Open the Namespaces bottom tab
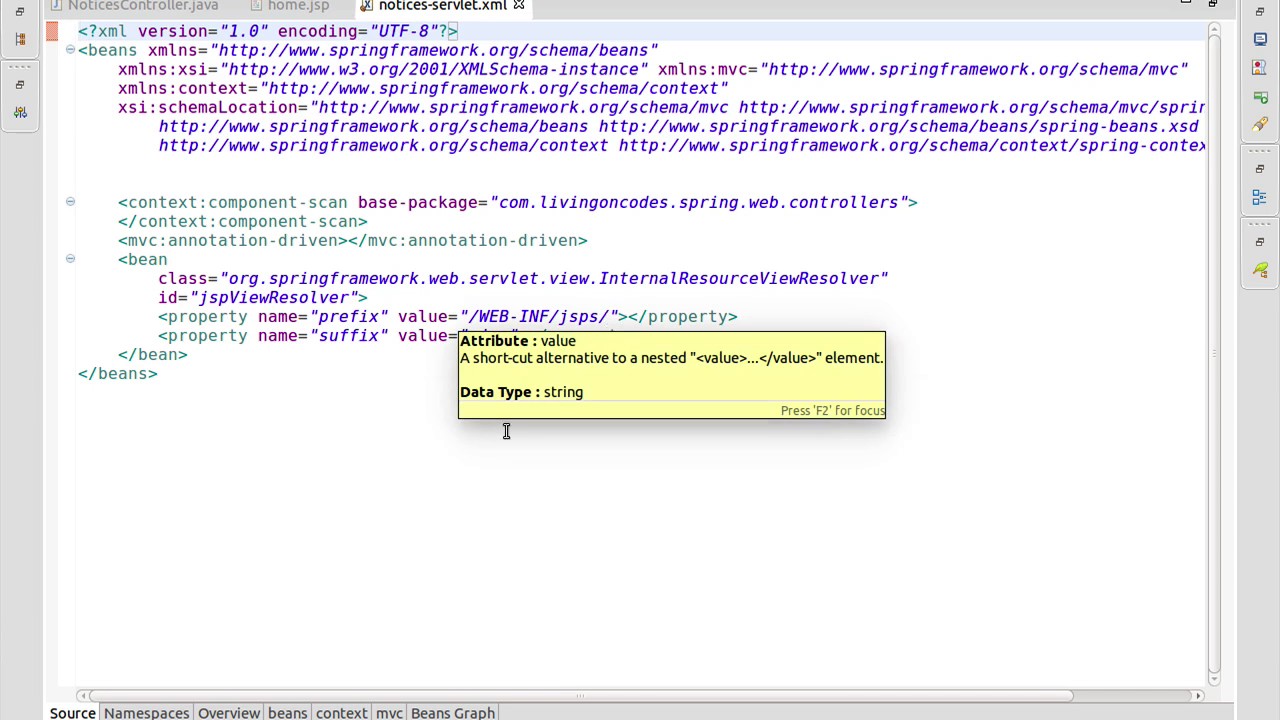Screen dimensions: 1280x720 coord(146,712)
